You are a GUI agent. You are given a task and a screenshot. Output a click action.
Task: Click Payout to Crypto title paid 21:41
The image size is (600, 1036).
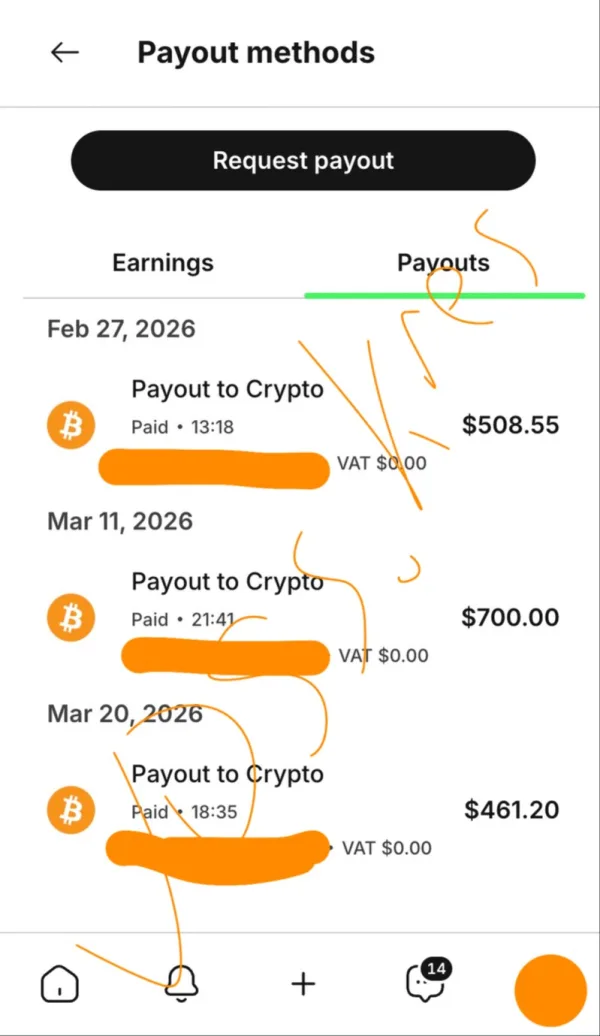228,582
